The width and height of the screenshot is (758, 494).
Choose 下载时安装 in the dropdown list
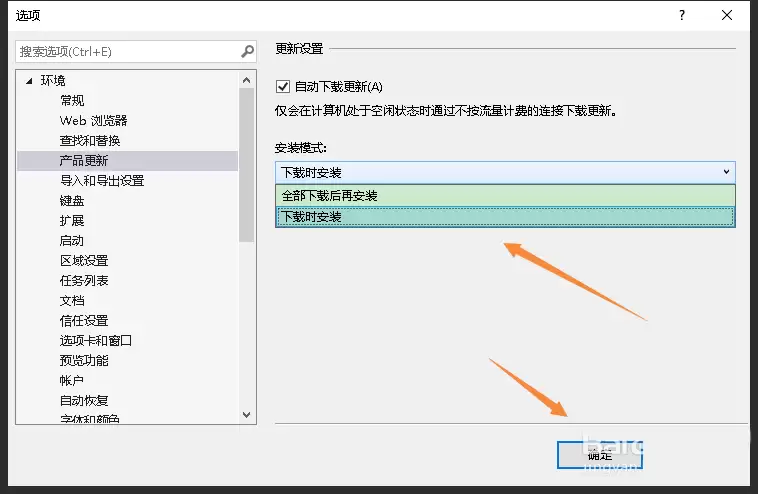[505, 217]
